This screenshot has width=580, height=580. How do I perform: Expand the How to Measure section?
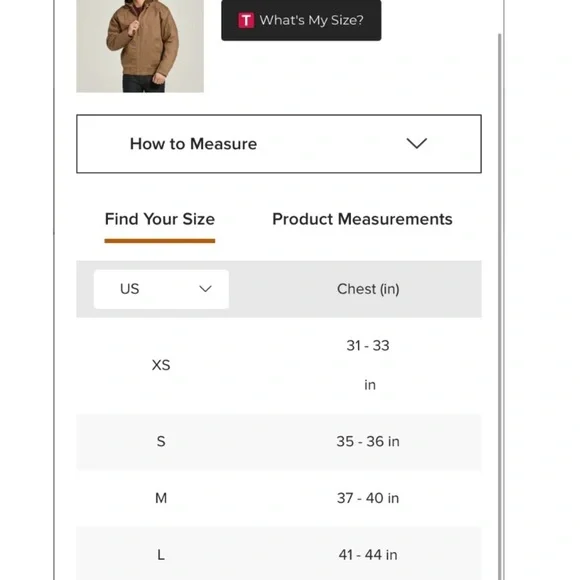pos(279,144)
